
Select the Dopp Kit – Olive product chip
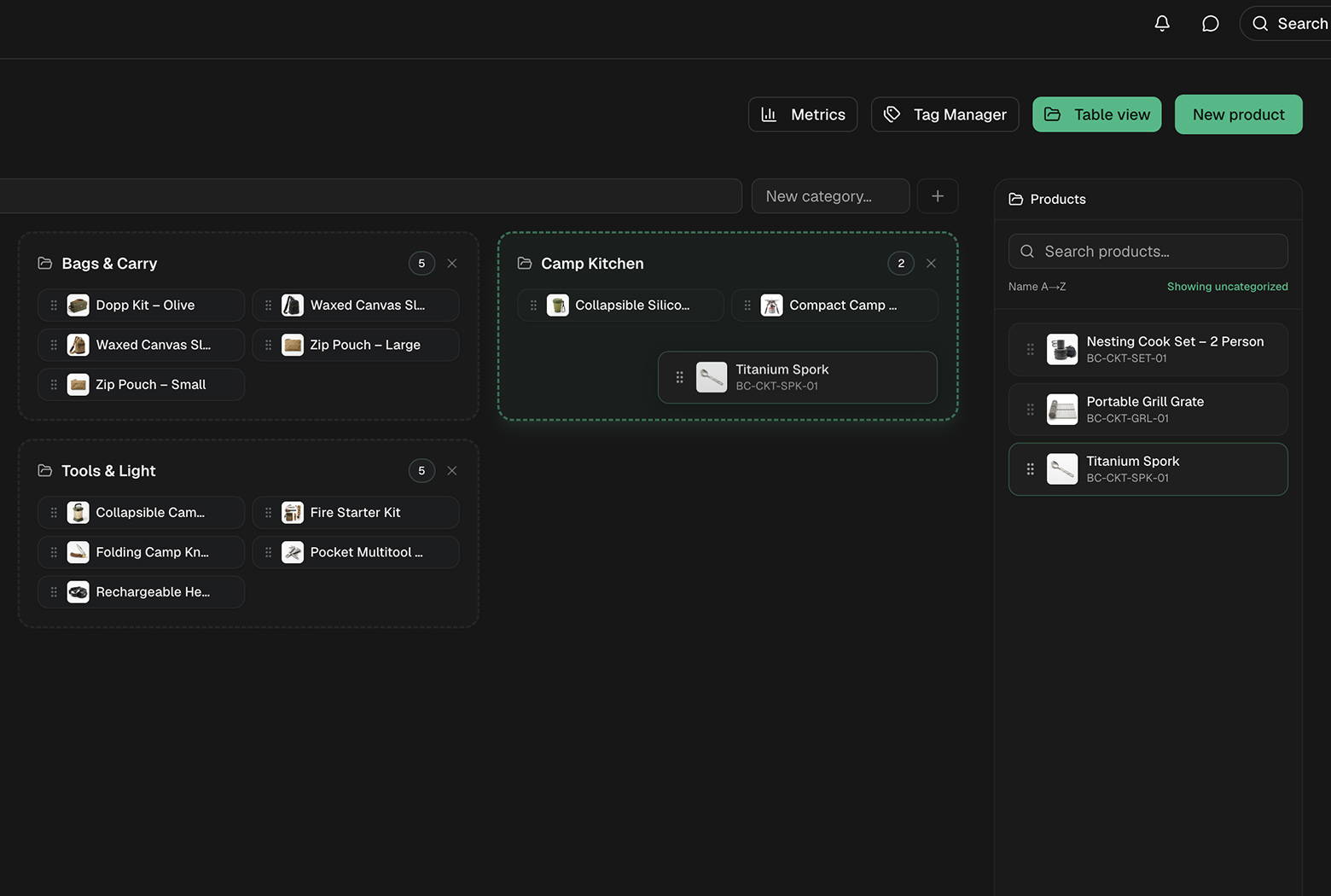coord(141,305)
